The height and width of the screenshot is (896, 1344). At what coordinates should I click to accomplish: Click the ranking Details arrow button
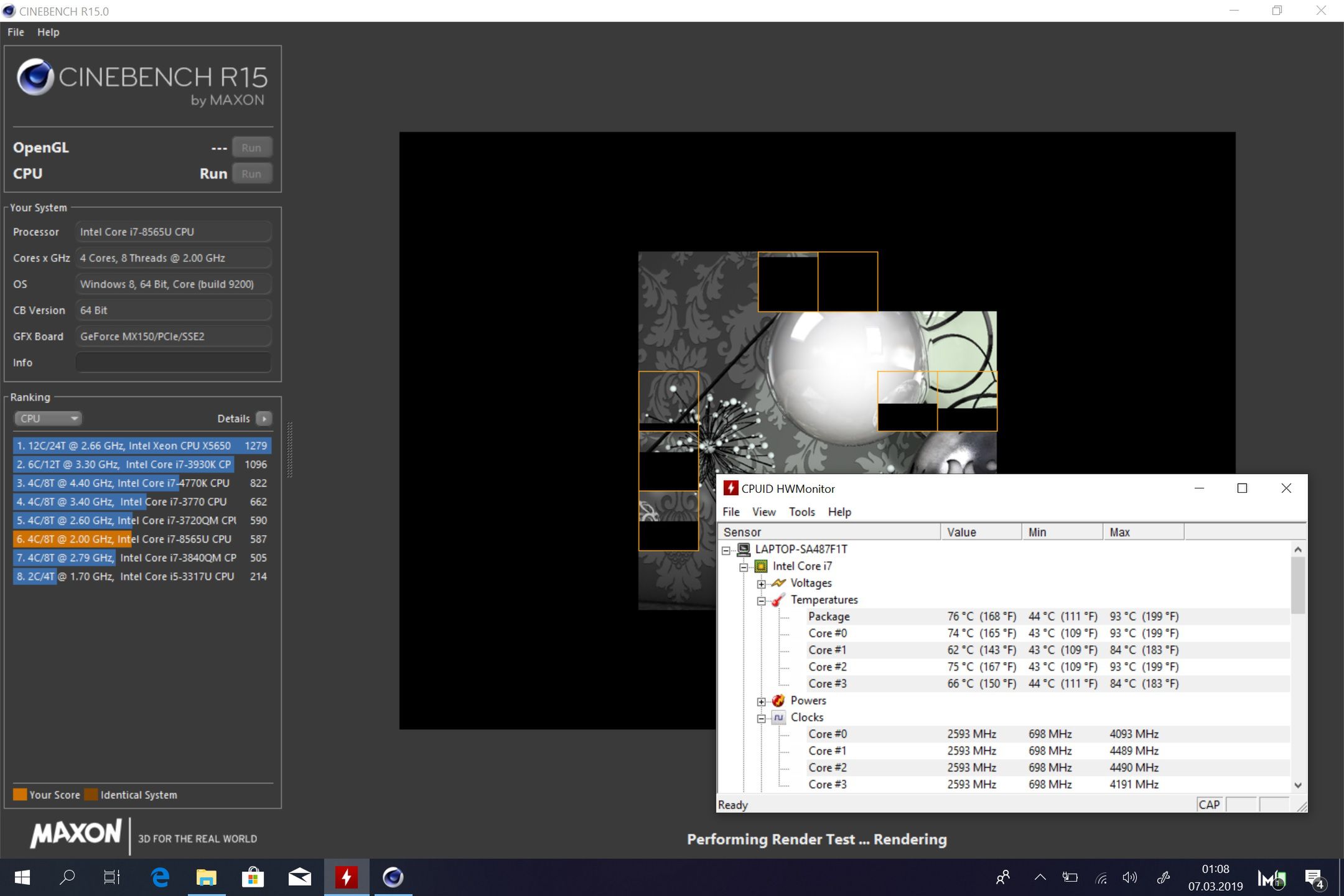[264, 419]
